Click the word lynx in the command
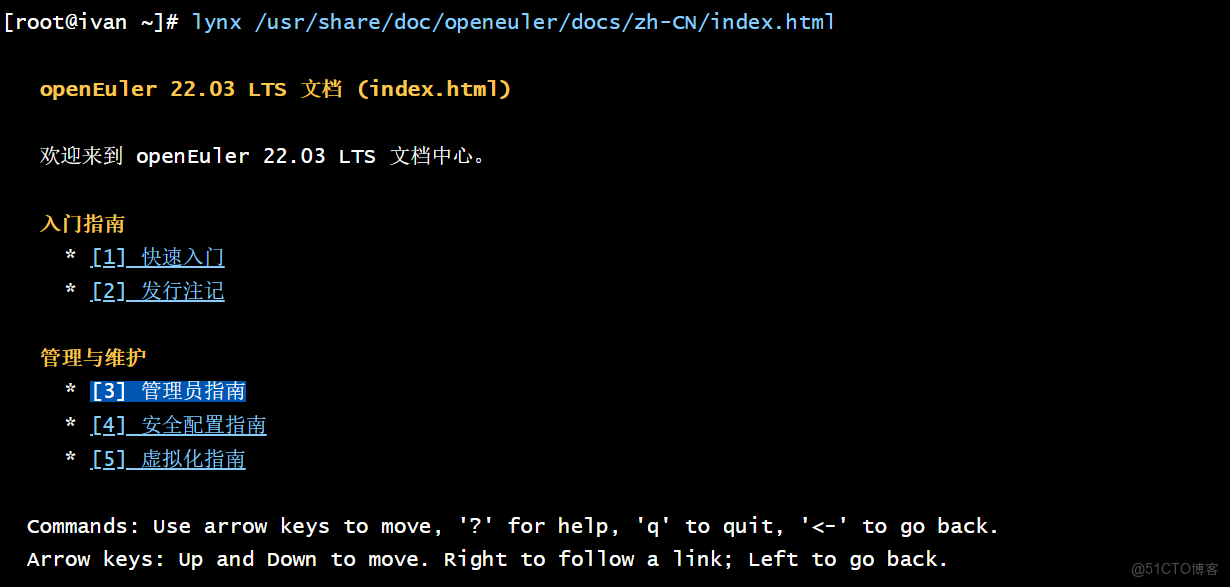The height and width of the screenshot is (587, 1230). (216, 21)
